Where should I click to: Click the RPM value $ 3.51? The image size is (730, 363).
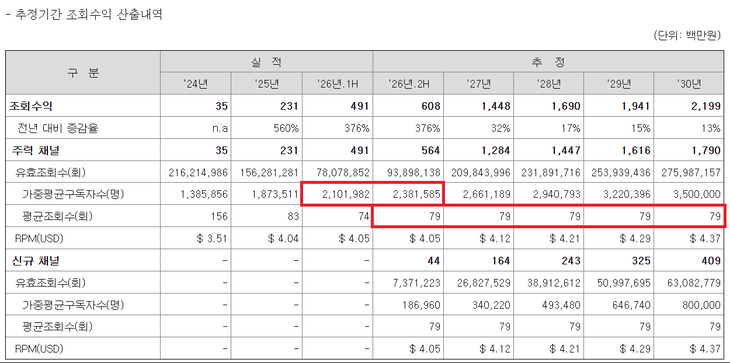click(x=212, y=239)
